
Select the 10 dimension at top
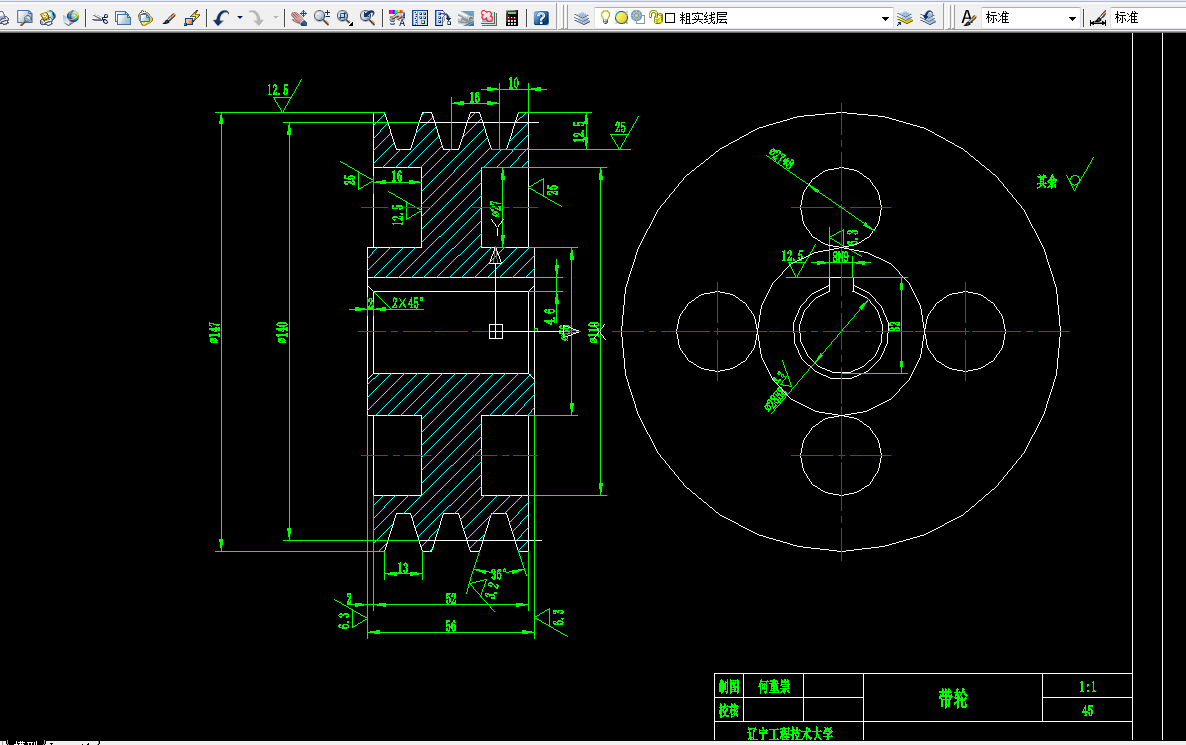[514, 83]
